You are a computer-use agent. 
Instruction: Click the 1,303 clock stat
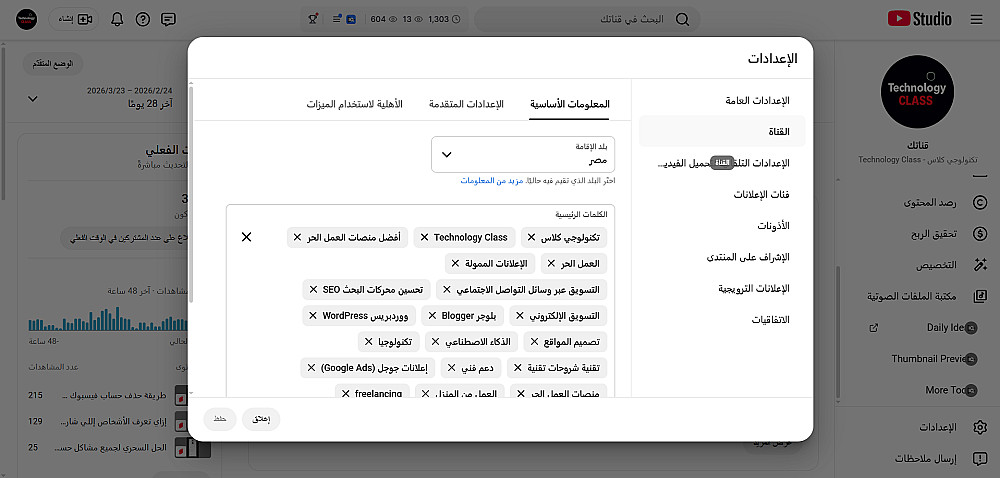pos(443,19)
